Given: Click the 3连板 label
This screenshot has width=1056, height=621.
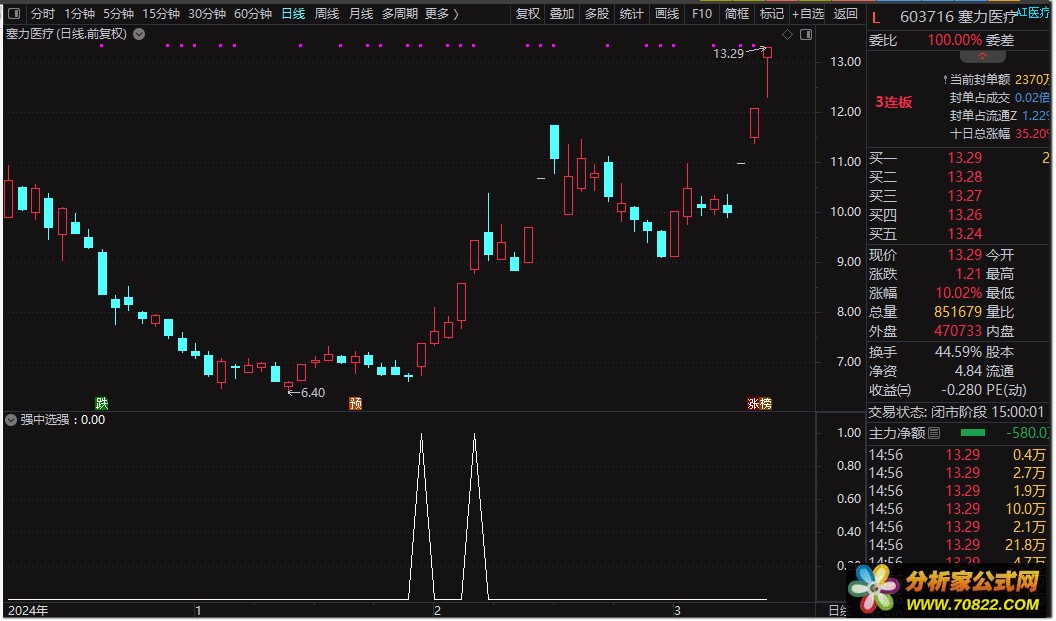Looking at the screenshot, I should pos(894,102).
